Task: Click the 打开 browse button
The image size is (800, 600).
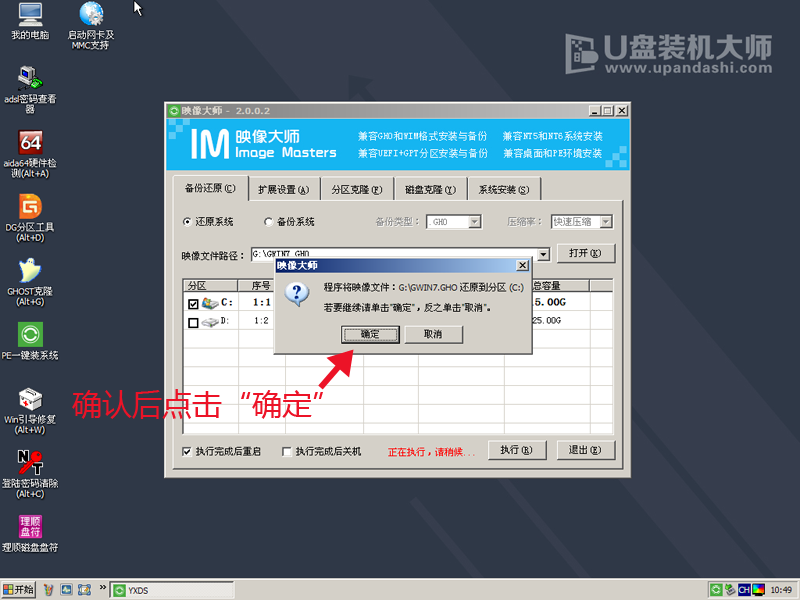Action: click(585, 253)
